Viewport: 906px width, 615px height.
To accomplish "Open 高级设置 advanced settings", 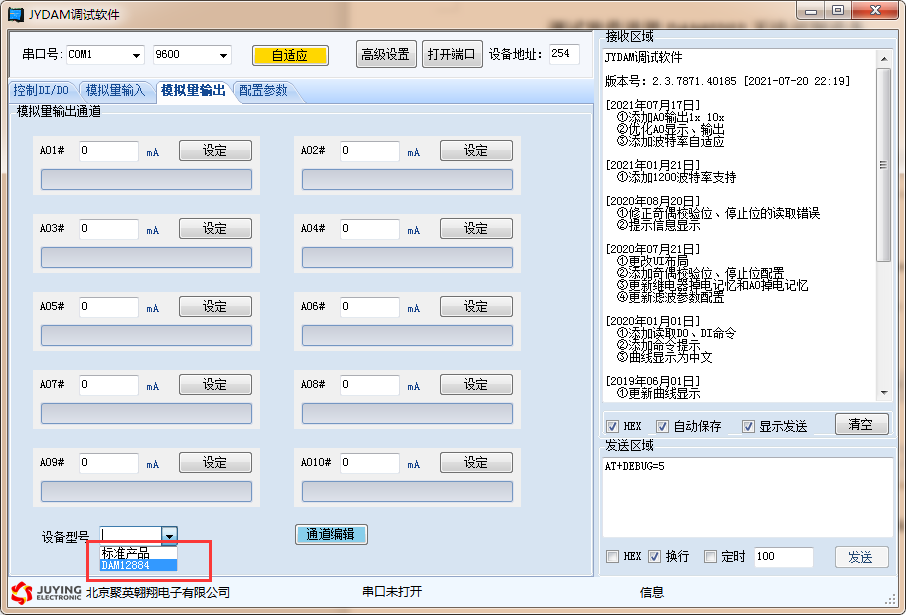I will tap(385, 55).
